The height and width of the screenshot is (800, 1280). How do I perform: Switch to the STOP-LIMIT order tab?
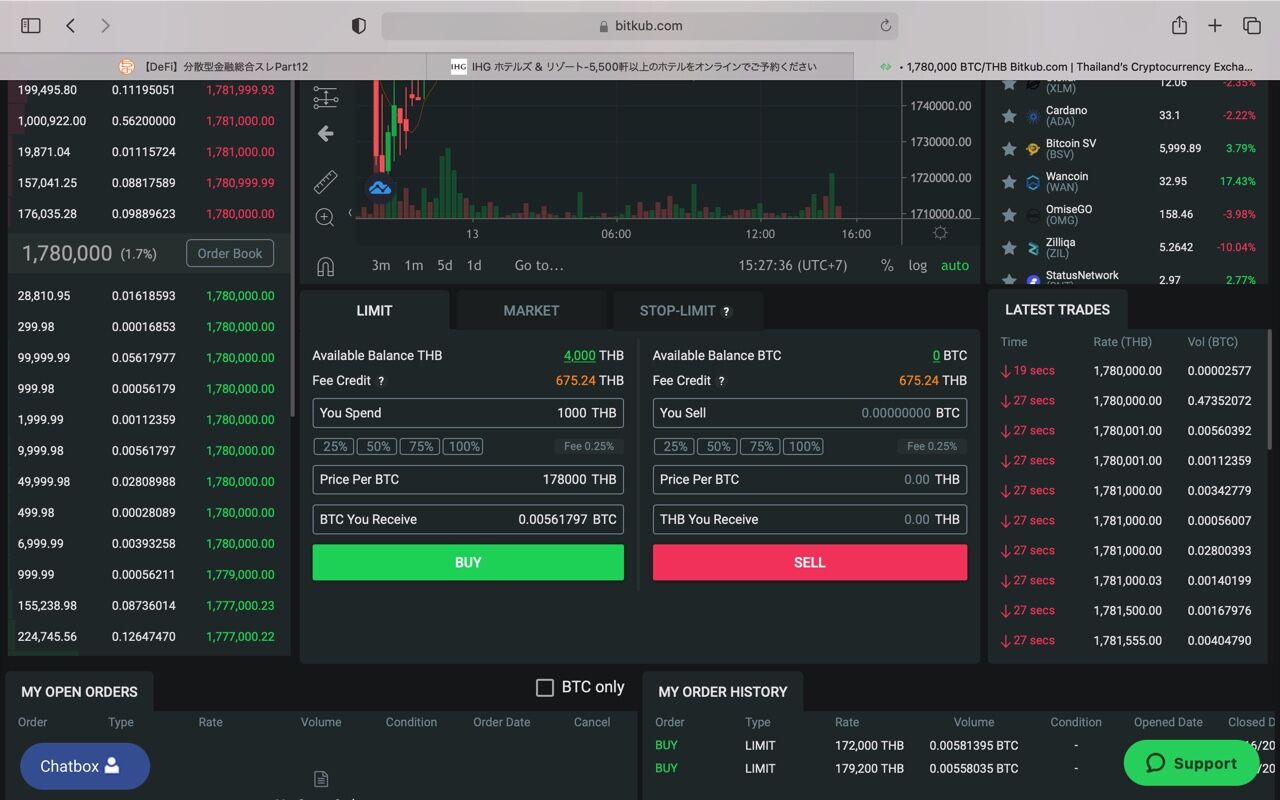(688, 310)
